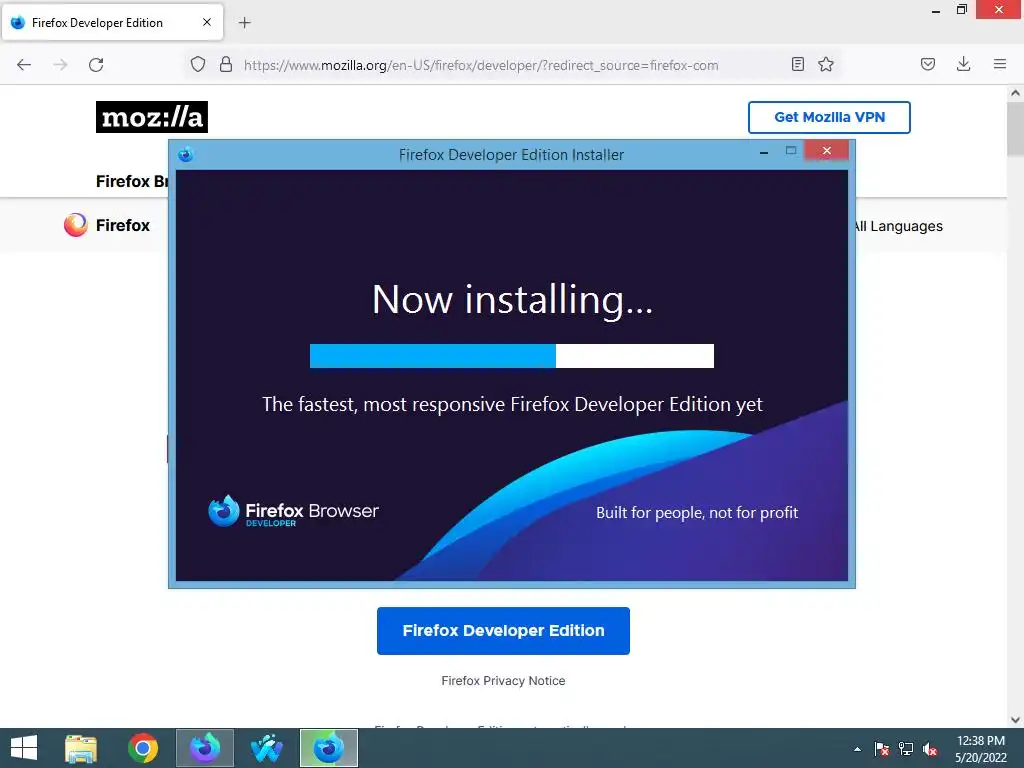1024x768 pixels.
Task: Open network status tray icon
Action: coord(906,749)
